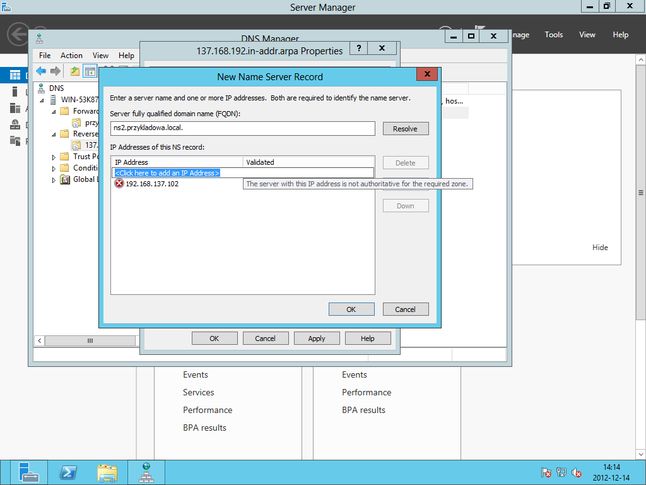Select the File and Storage Services sidebar icon
Image resolution: width=646 pixels, height=485 pixels.
(x=15, y=141)
